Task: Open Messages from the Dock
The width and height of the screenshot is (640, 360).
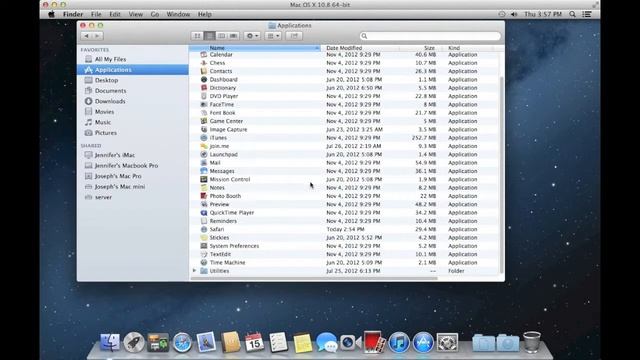Action: pyautogui.click(x=327, y=342)
